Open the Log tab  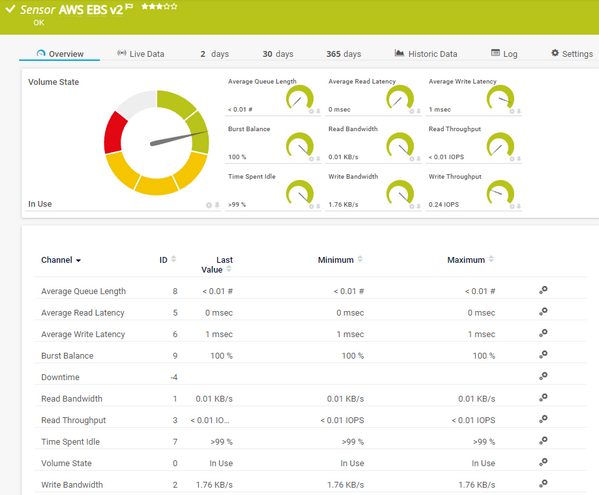click(504, 54)
